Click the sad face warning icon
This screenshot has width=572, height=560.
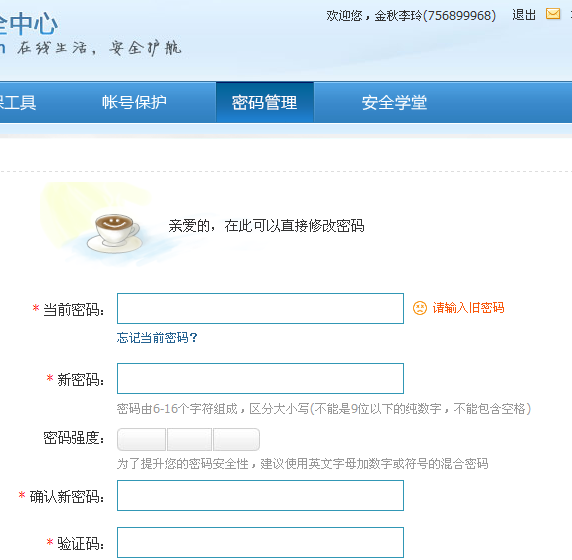click(x=420, y=308)
